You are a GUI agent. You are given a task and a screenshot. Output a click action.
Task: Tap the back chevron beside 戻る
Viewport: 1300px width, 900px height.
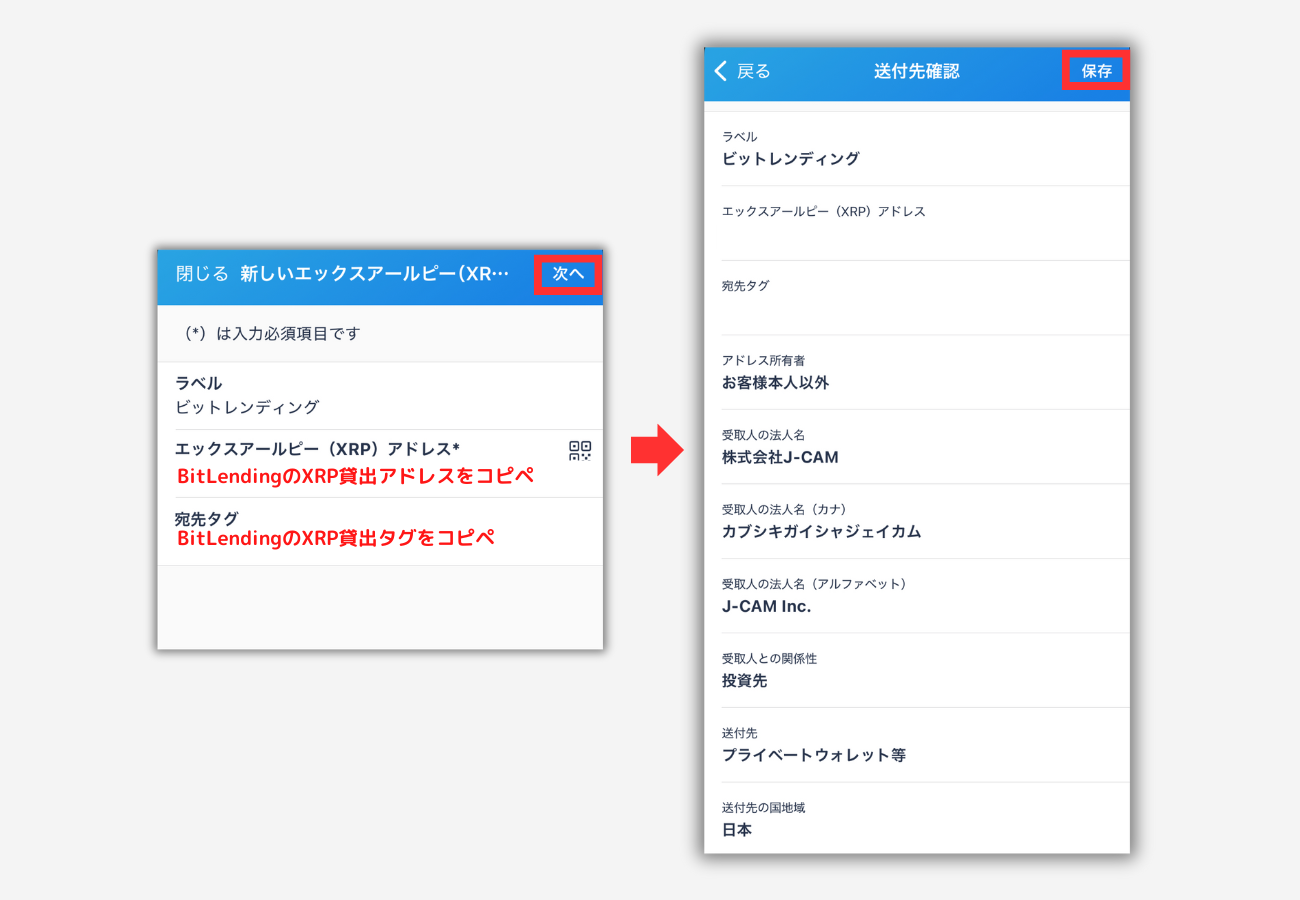(721, 71)
